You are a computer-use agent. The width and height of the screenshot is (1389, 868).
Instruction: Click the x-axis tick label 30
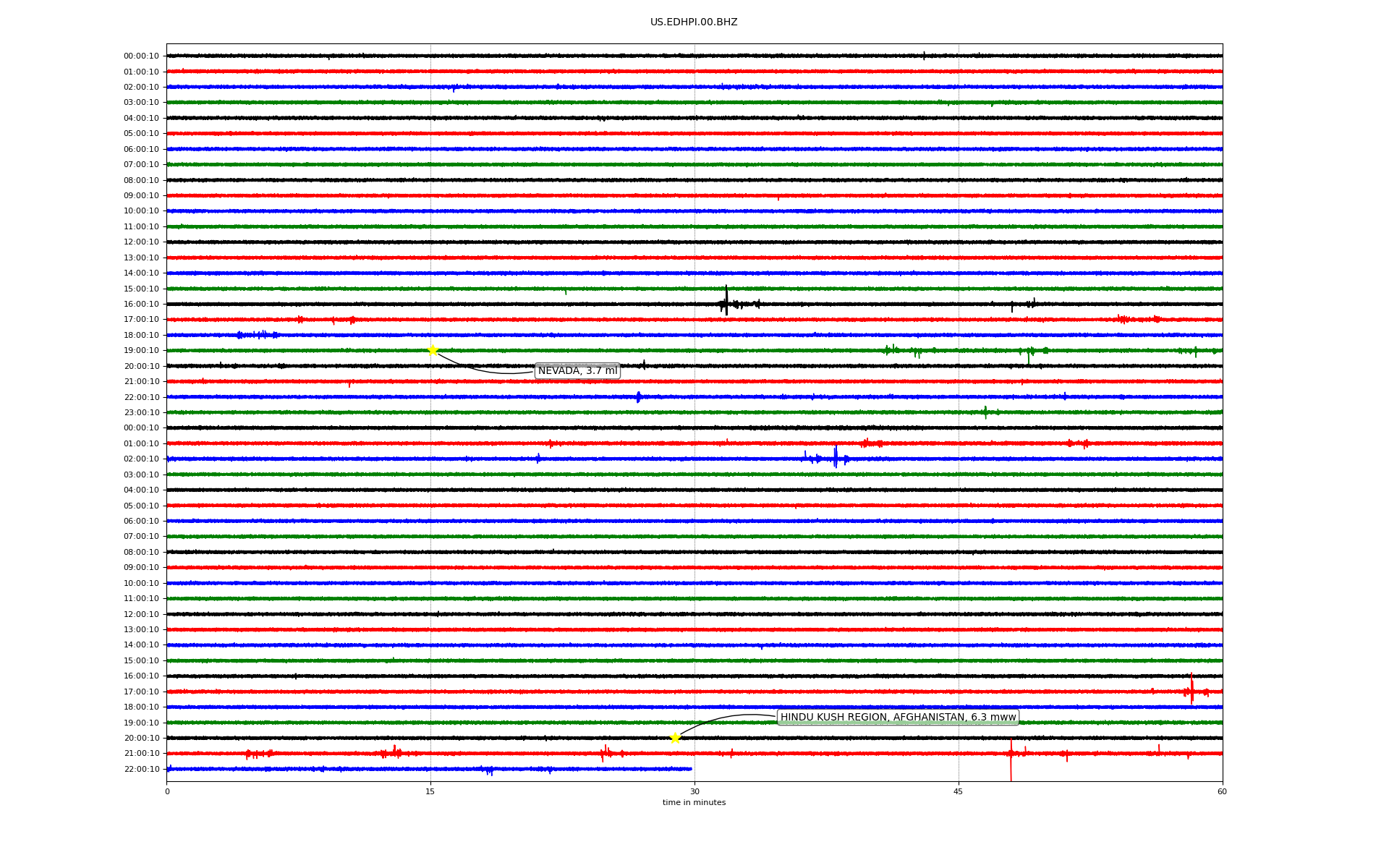pyautogui.click(x=694, y=791)
